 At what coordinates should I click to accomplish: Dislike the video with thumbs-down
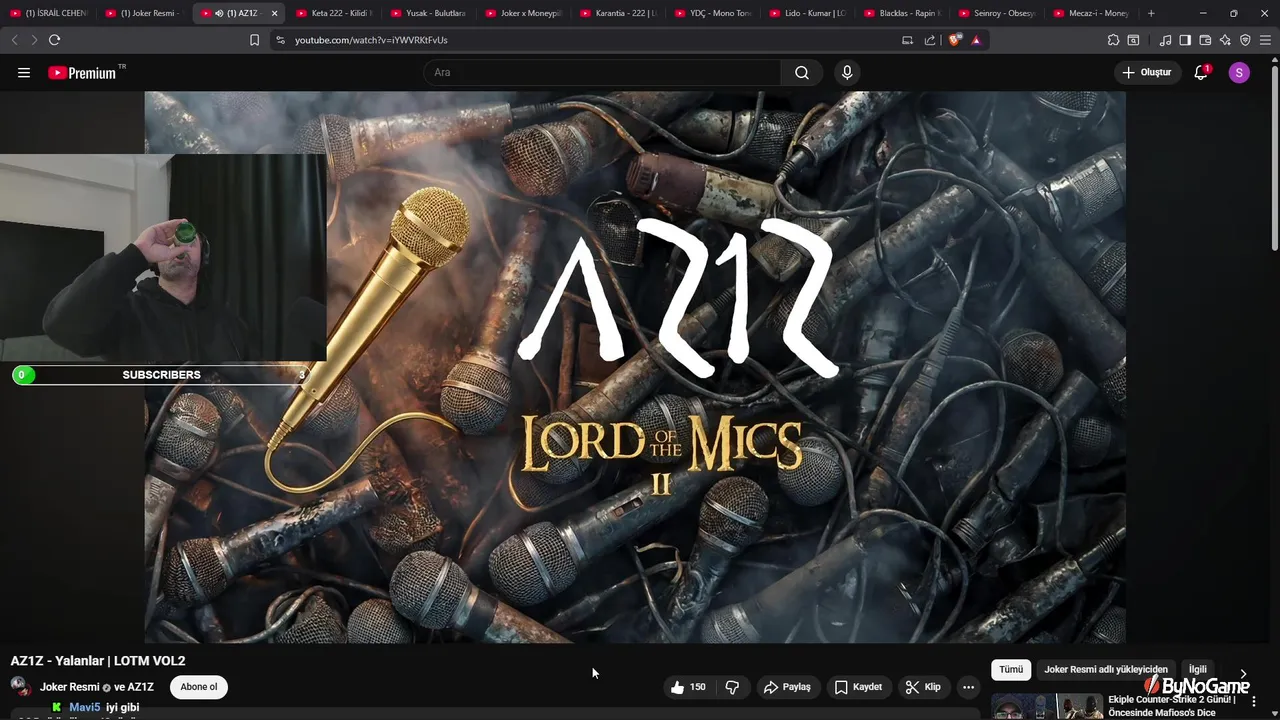(x=733, y=687)
